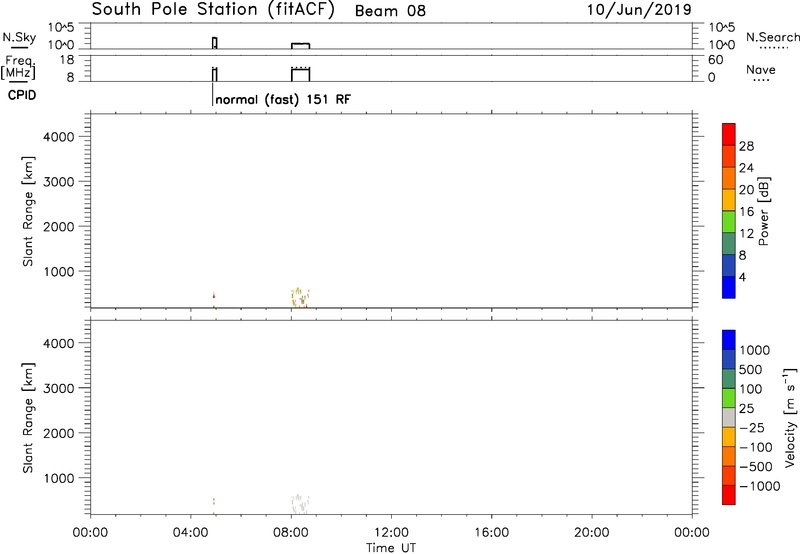Image resolution: width=800 pixels, height=554 pixels.
Task: Click the 08:00 echo cluster in power panel
Action: pyautogui.click(x=301, y=297)
